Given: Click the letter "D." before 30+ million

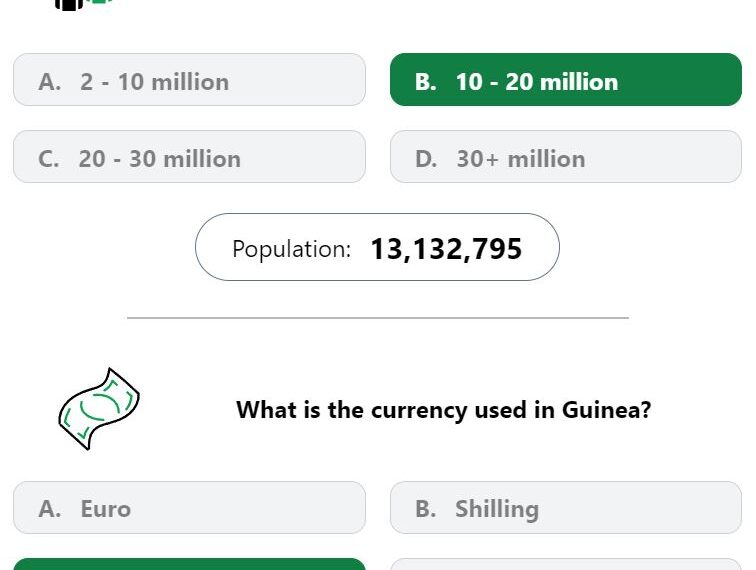Looking at the screenshot, I should 426,159.
